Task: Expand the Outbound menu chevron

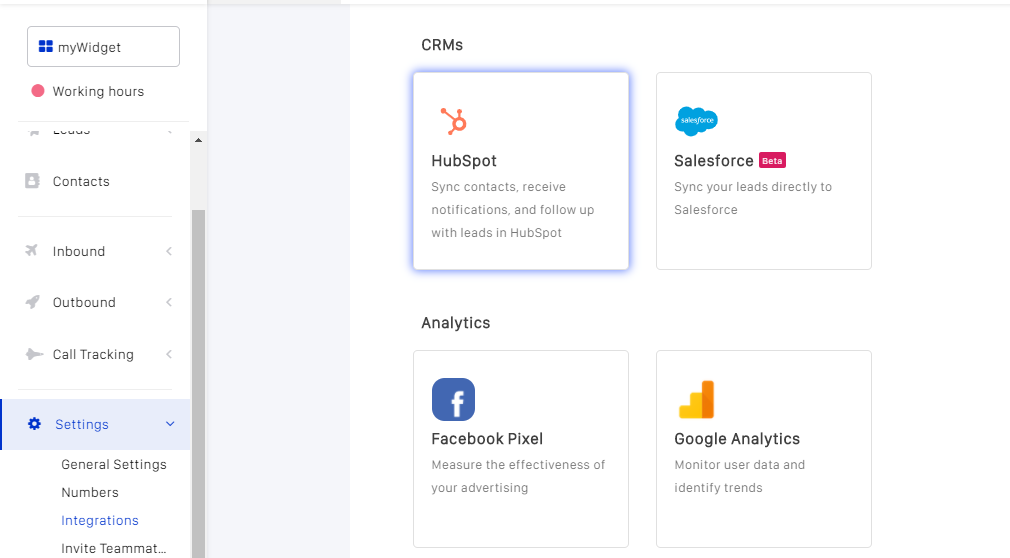Action: coord(169,302)
